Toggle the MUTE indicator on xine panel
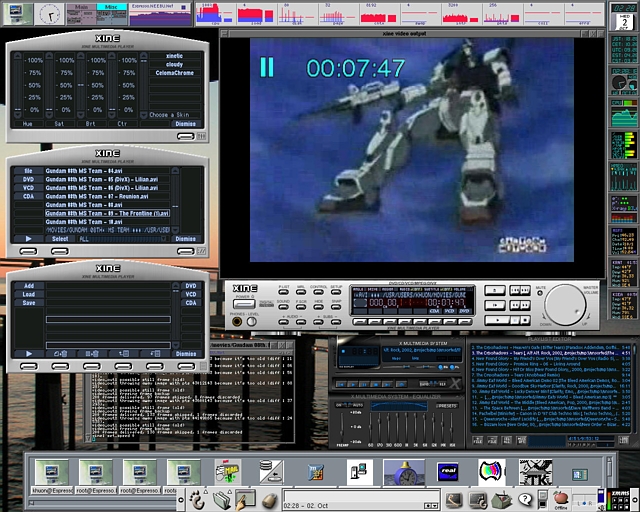Screen dimensions: 640x512 coord(540,293)
